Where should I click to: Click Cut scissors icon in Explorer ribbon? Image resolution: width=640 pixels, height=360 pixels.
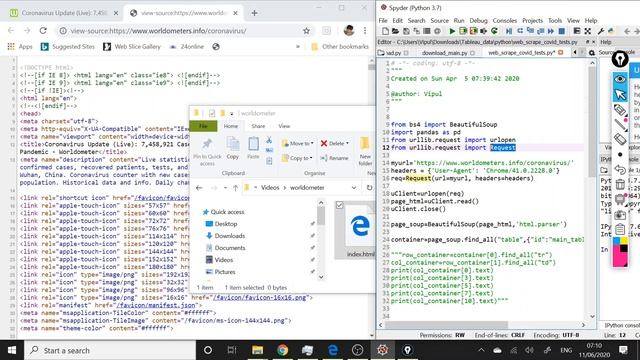[269, 140]
